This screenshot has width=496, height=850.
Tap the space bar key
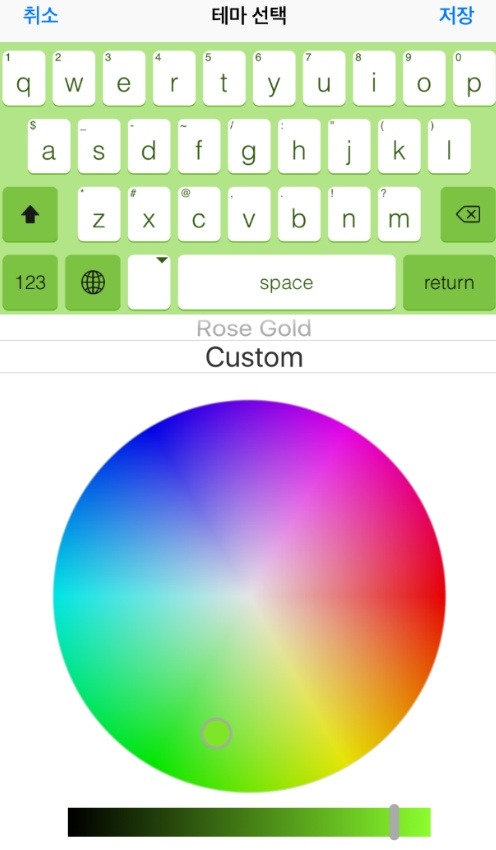pyautogui.click(x=287, y=282)
